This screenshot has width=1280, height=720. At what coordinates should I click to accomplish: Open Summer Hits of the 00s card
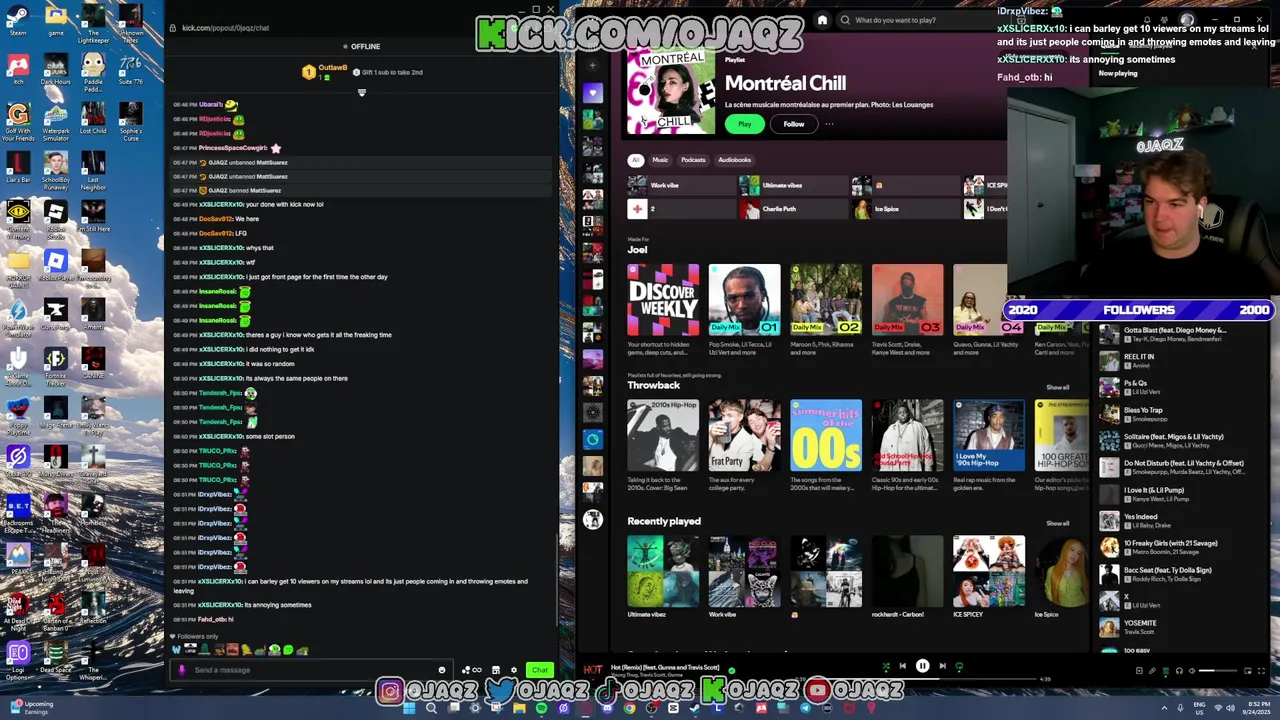coord(825,445)
